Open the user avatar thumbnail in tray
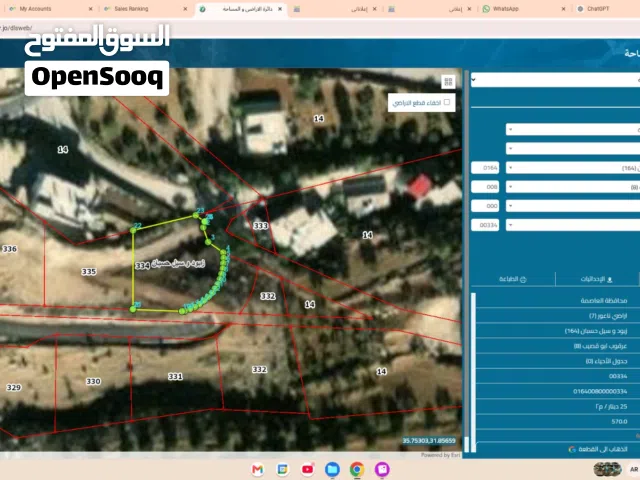 coord(607,469)
